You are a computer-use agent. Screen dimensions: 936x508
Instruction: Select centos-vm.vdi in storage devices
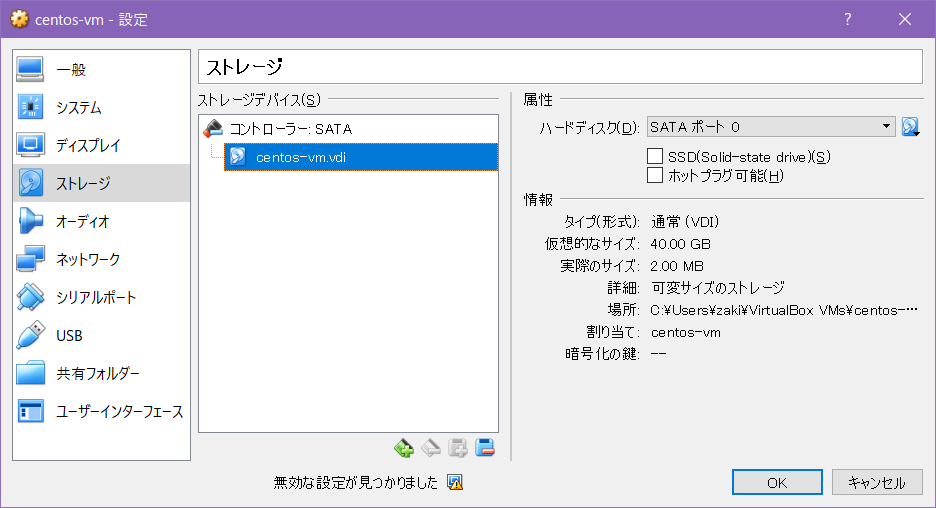click(x=361, y=157)
